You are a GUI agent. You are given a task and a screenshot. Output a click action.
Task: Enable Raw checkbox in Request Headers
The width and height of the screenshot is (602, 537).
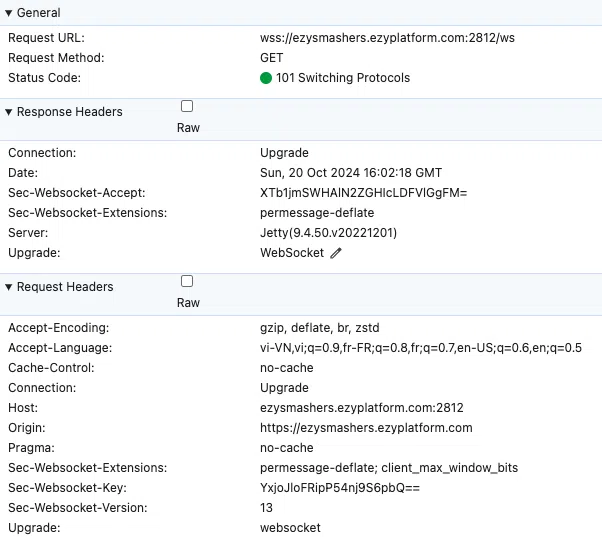[x=187, y=281]
